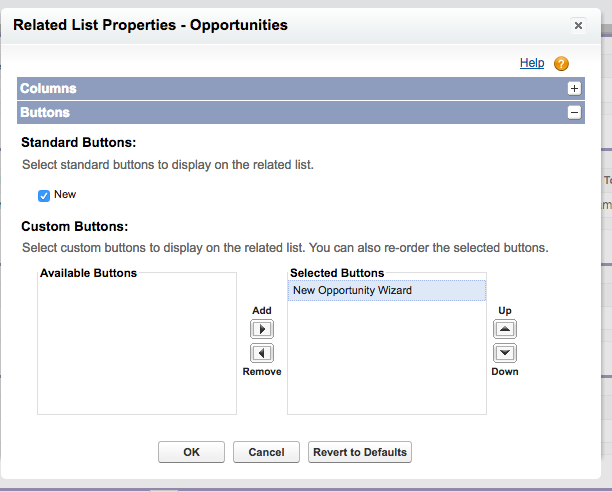Click the Columns section header
612x492 pixels.
pyautogui.click(x=301, y=89)
